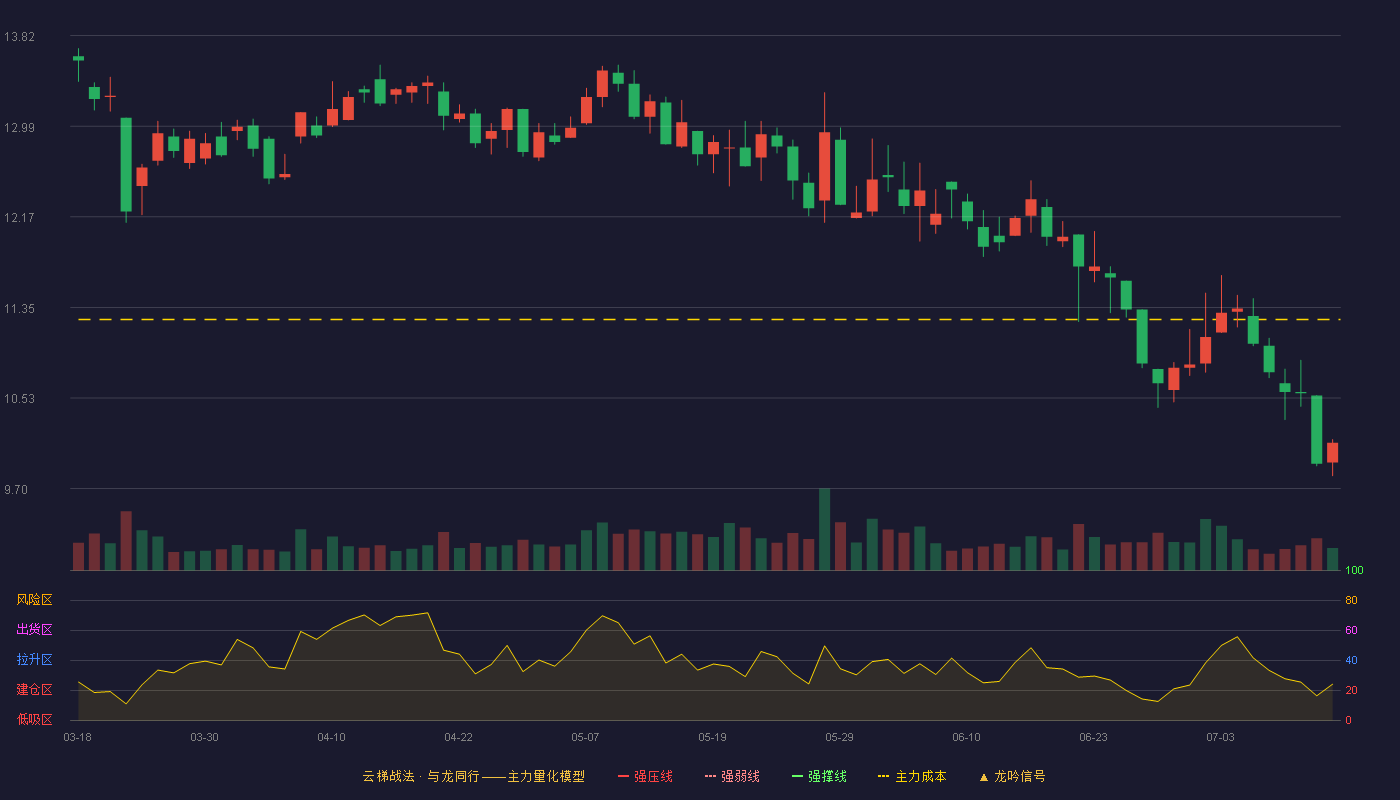Toggle the 强弱线 legend entry
The image size is (1400, 800).
(x=732, y=776)
